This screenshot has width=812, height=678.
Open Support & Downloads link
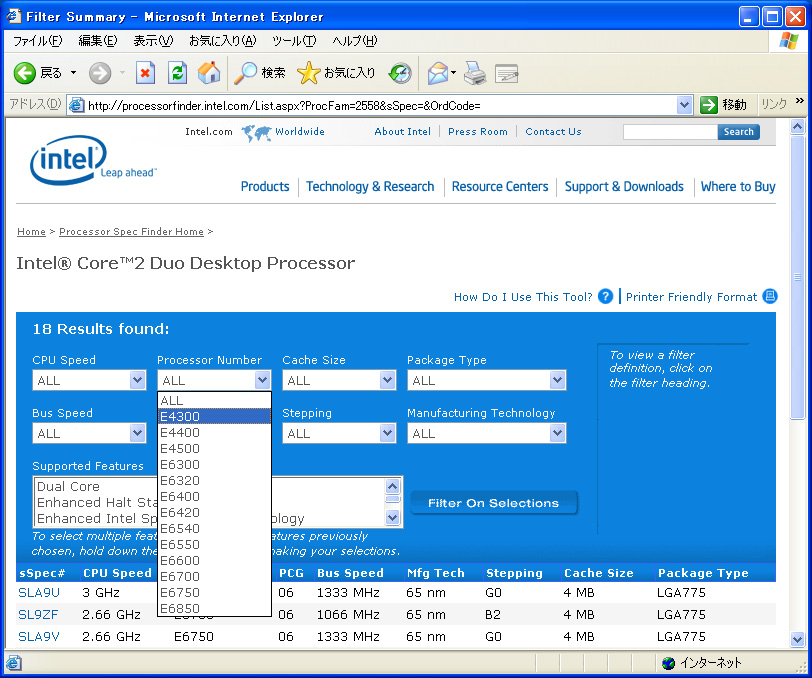click(624, 186)
